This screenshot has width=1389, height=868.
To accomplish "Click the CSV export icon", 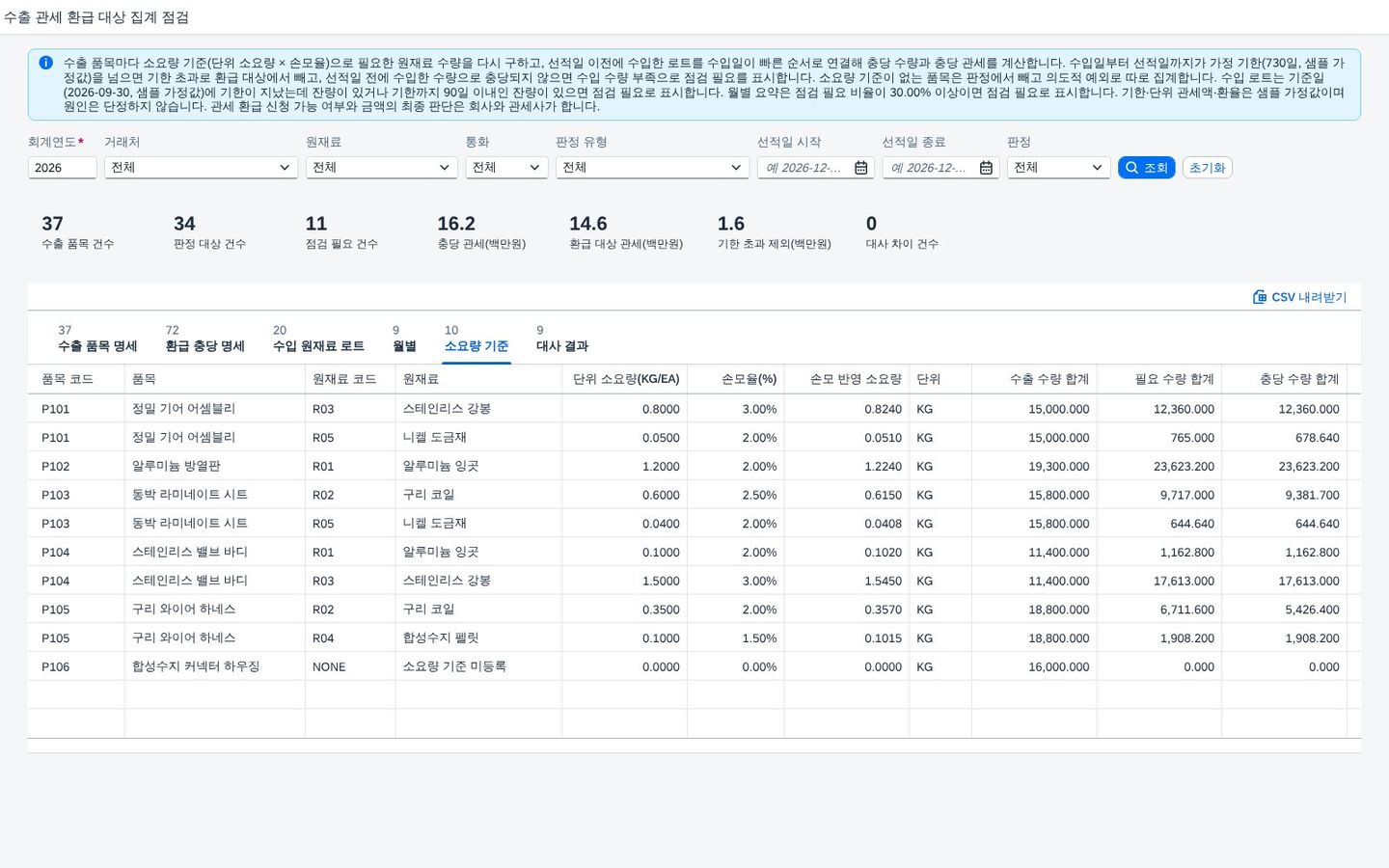I will tap(1259, 297).
